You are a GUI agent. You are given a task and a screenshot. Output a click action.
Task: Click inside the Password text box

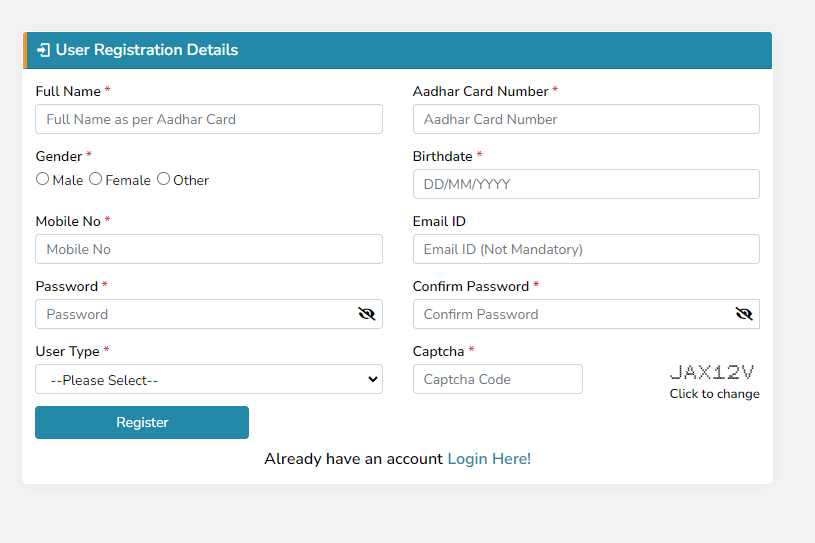(195, 314)
